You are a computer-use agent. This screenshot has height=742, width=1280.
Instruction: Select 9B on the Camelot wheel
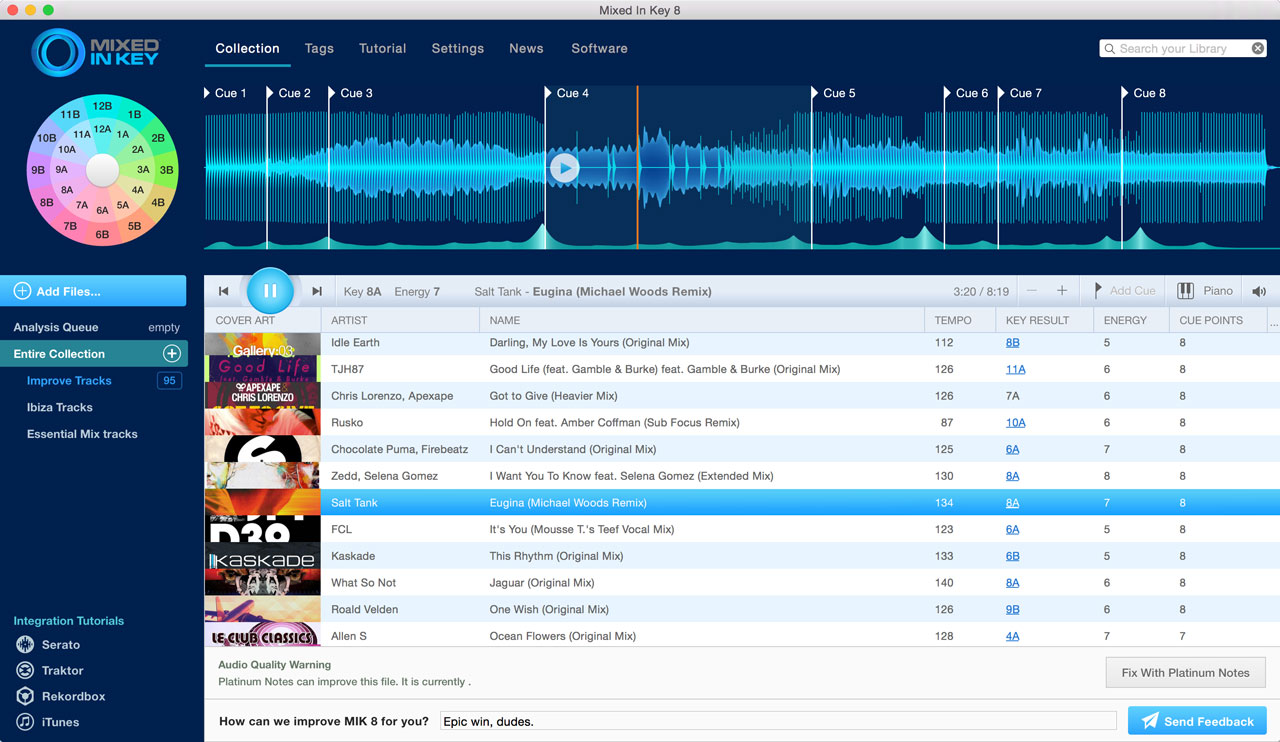pos(38,170)
